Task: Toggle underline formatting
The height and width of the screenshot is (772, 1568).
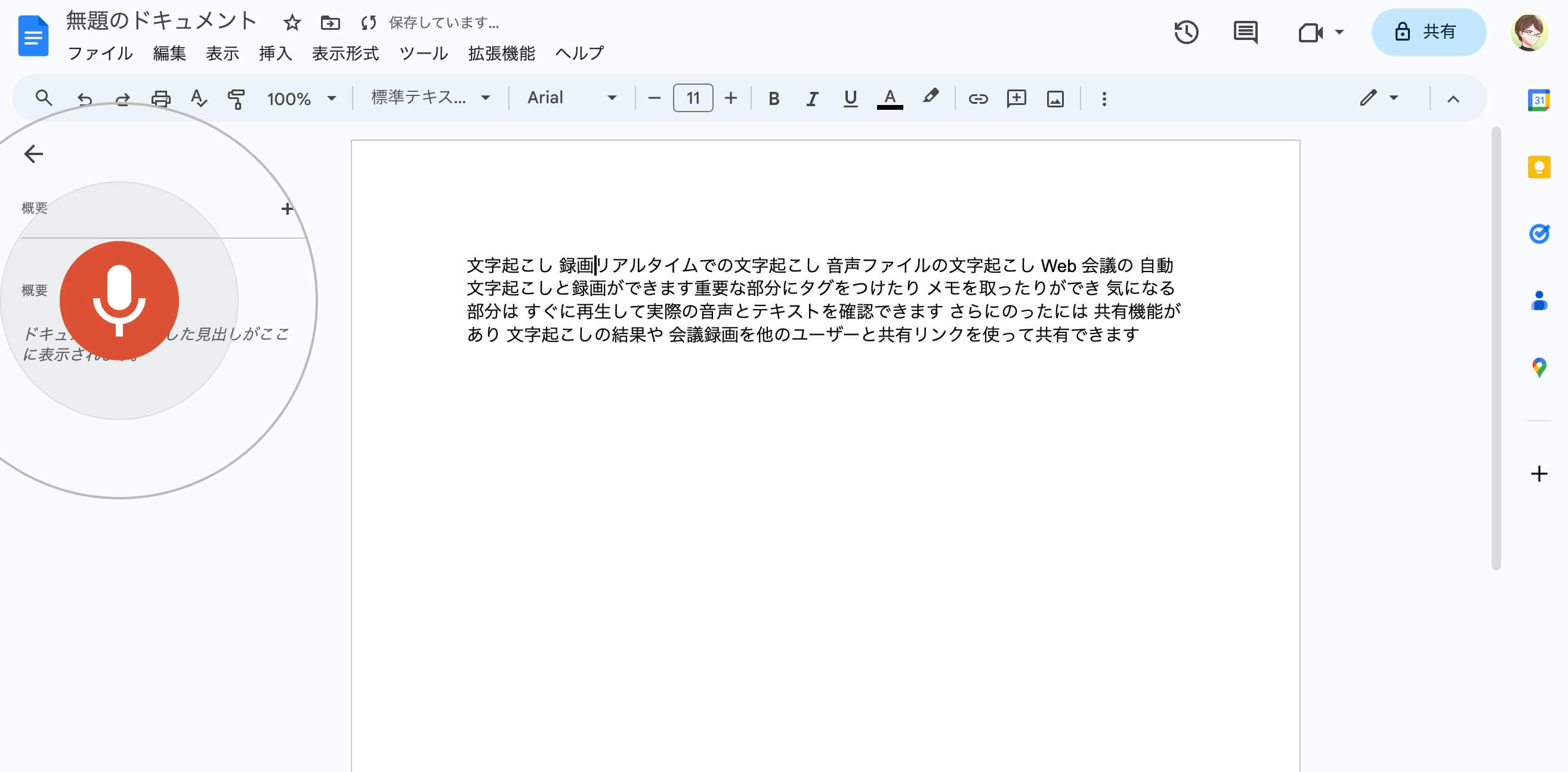Action: pyautogui.click(x=850, y=98)
